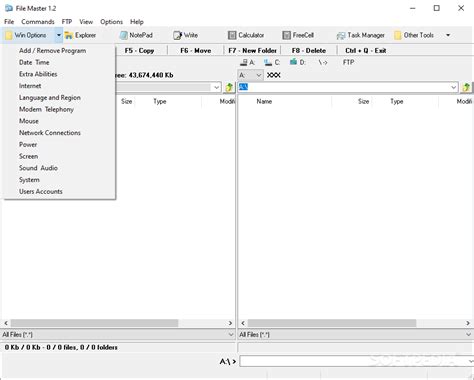Image resolution: width=474 pixels, height=380 pixels.
Task: Open Task Manager from the toolbar
Action: pyautogui.click(x=361, y=35)
